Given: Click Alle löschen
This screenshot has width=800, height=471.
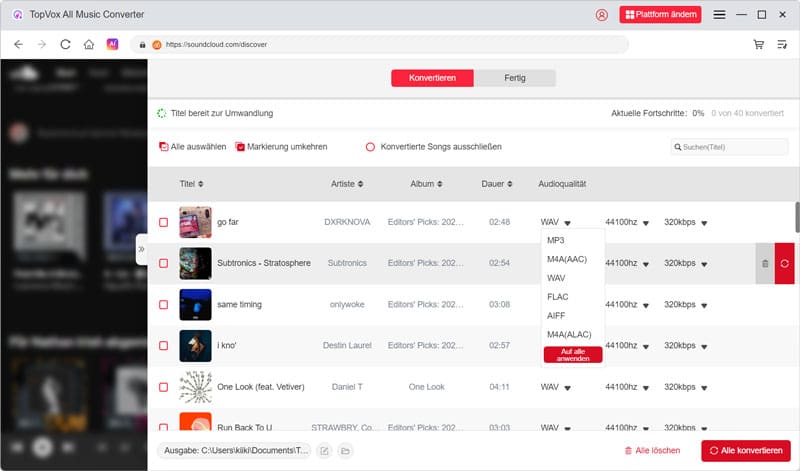Looking at the screenshot, I should (x=652, y=451).
